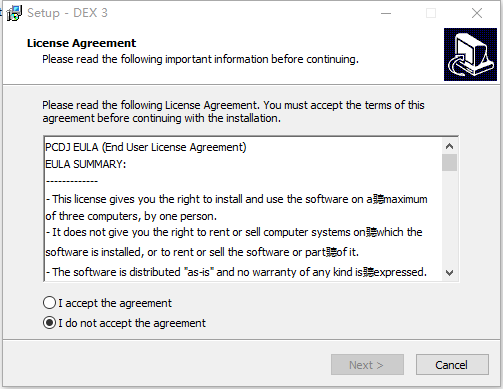Click the 'License Agreement' bold heading

81,43
